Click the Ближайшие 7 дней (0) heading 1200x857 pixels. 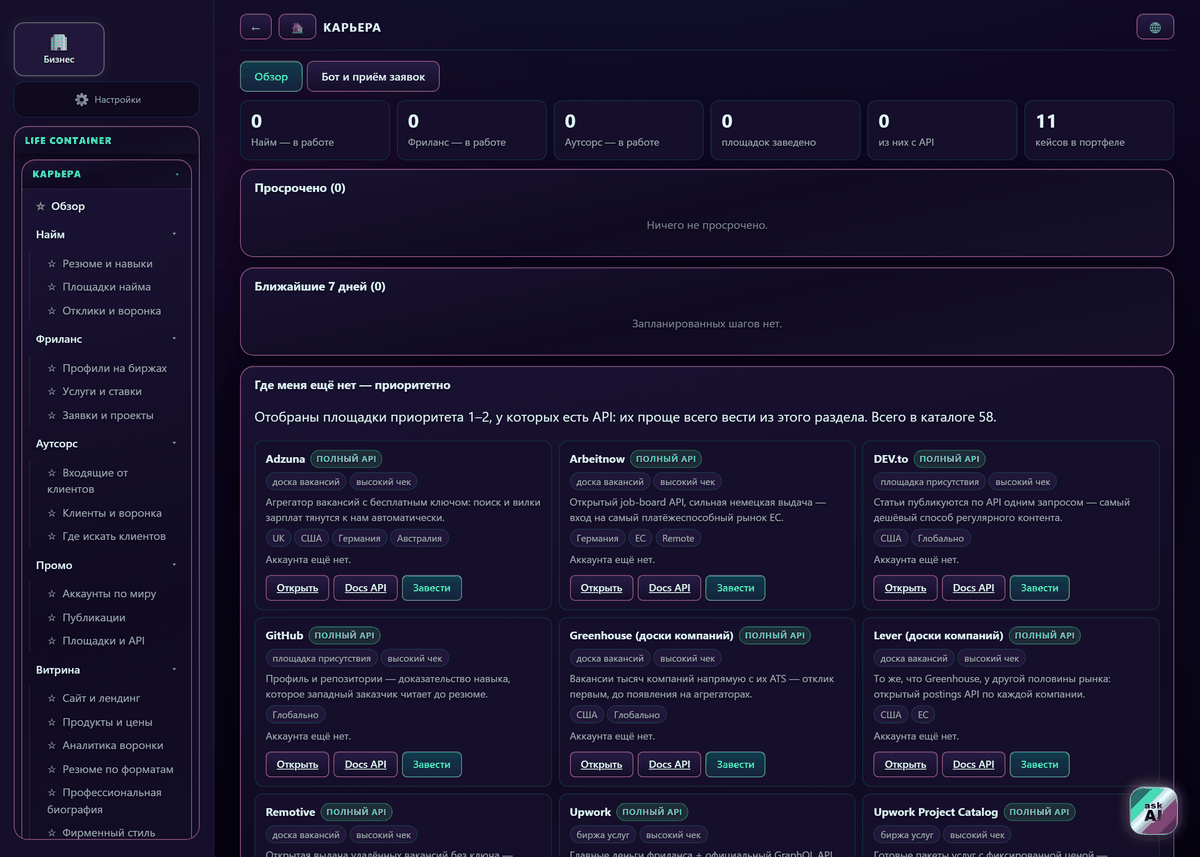click(x=320, y=287)
